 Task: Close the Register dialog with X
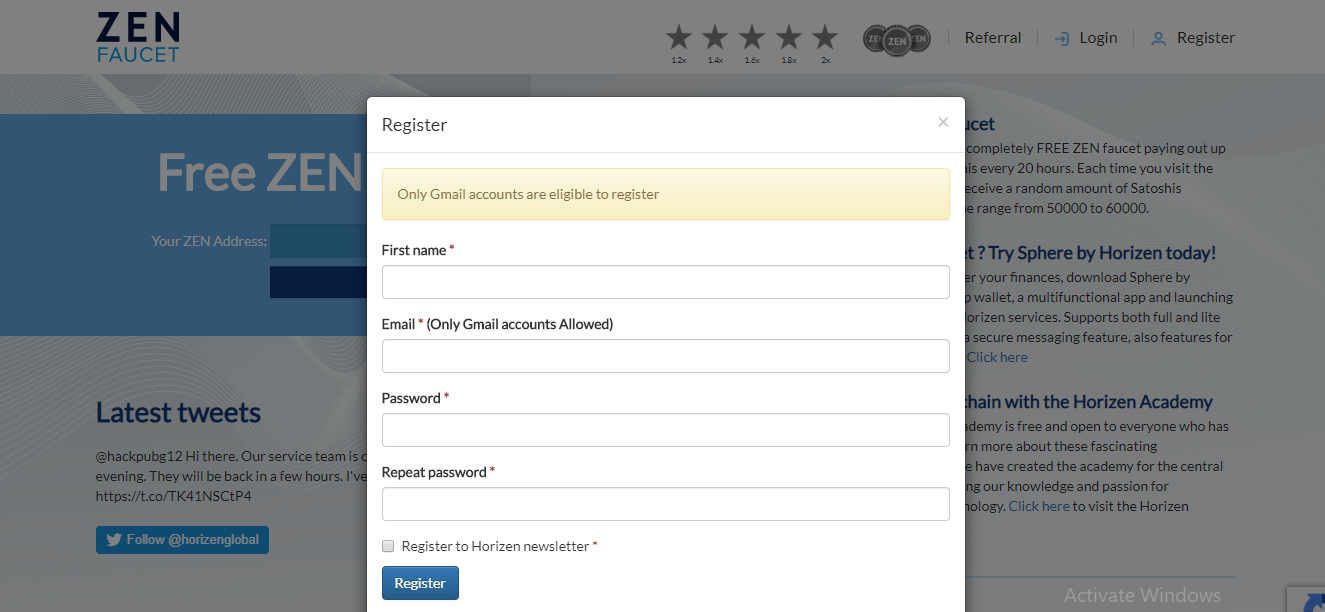pyautogui.click(x=943, y=122)
